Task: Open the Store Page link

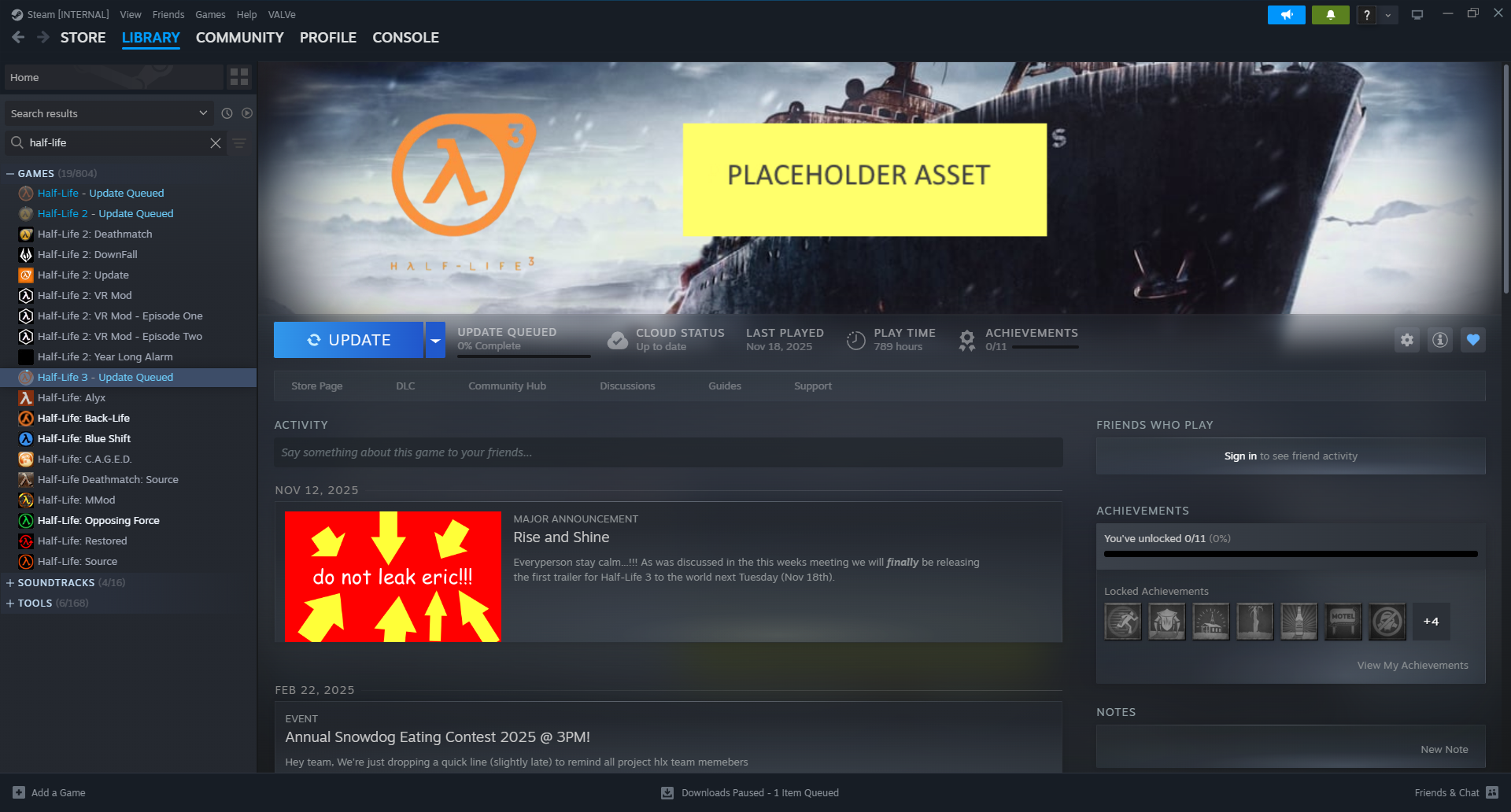Action: pos(317,386)
